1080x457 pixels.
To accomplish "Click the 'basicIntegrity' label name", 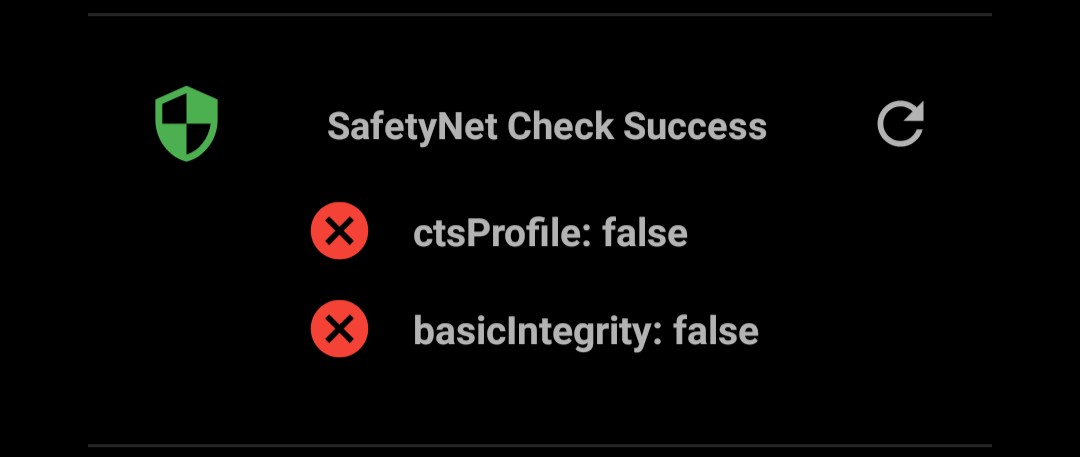I will [x=535, y=330].
